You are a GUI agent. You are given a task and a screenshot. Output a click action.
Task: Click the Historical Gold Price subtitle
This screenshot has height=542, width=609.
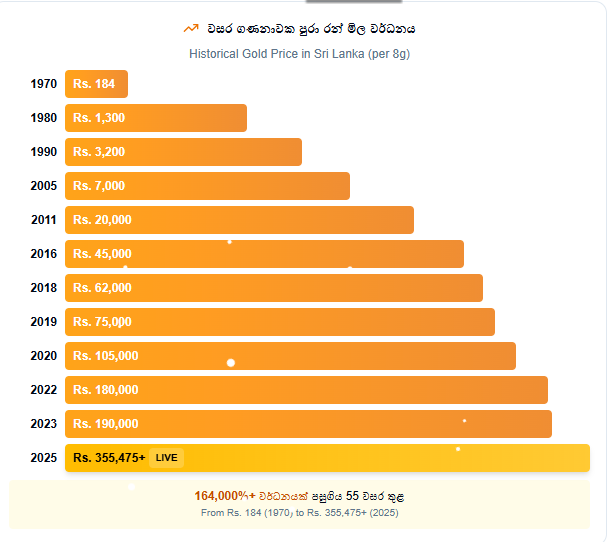click(299, 53)
